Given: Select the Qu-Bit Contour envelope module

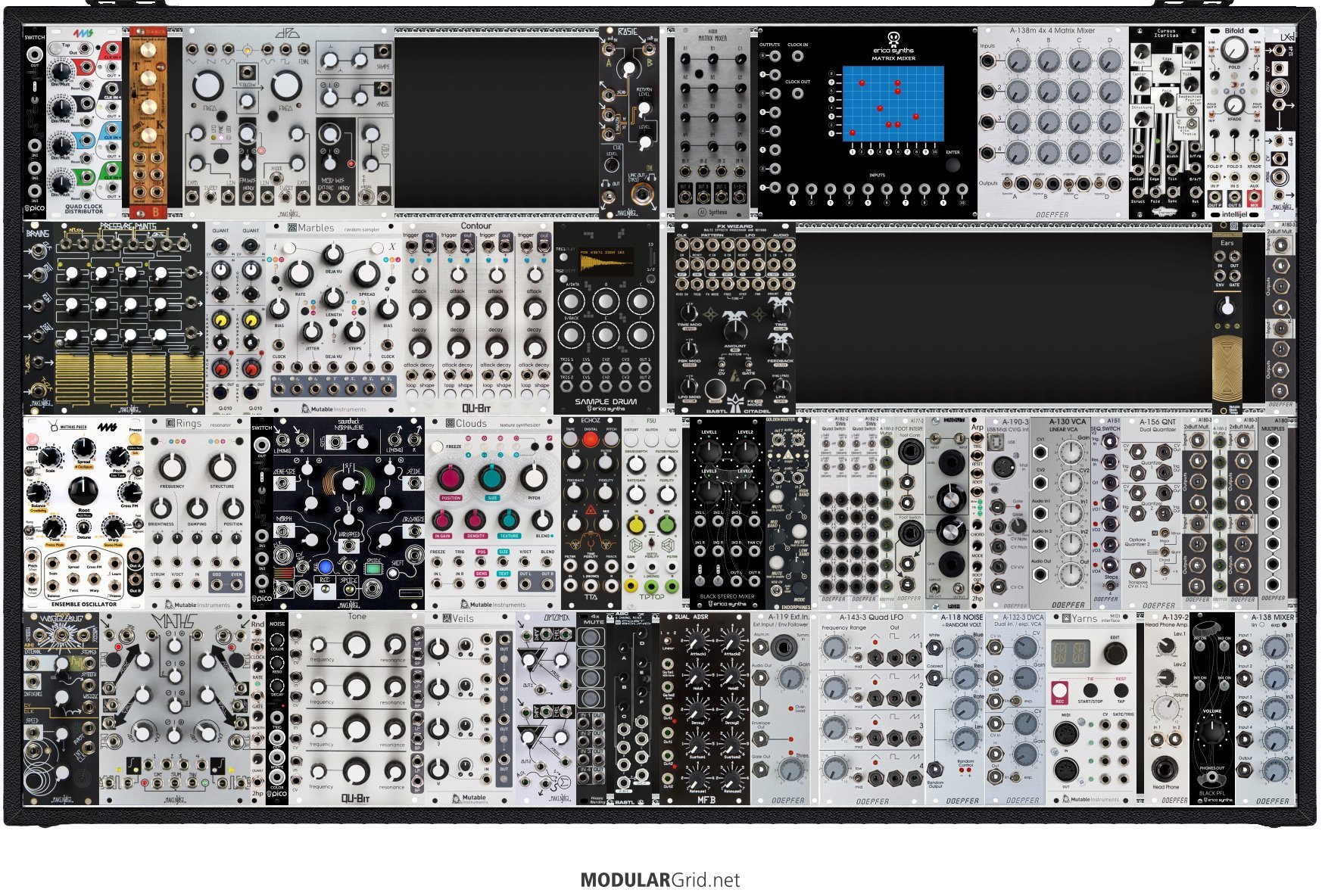Looking at the screenshot, I should [x=477, y=318].
